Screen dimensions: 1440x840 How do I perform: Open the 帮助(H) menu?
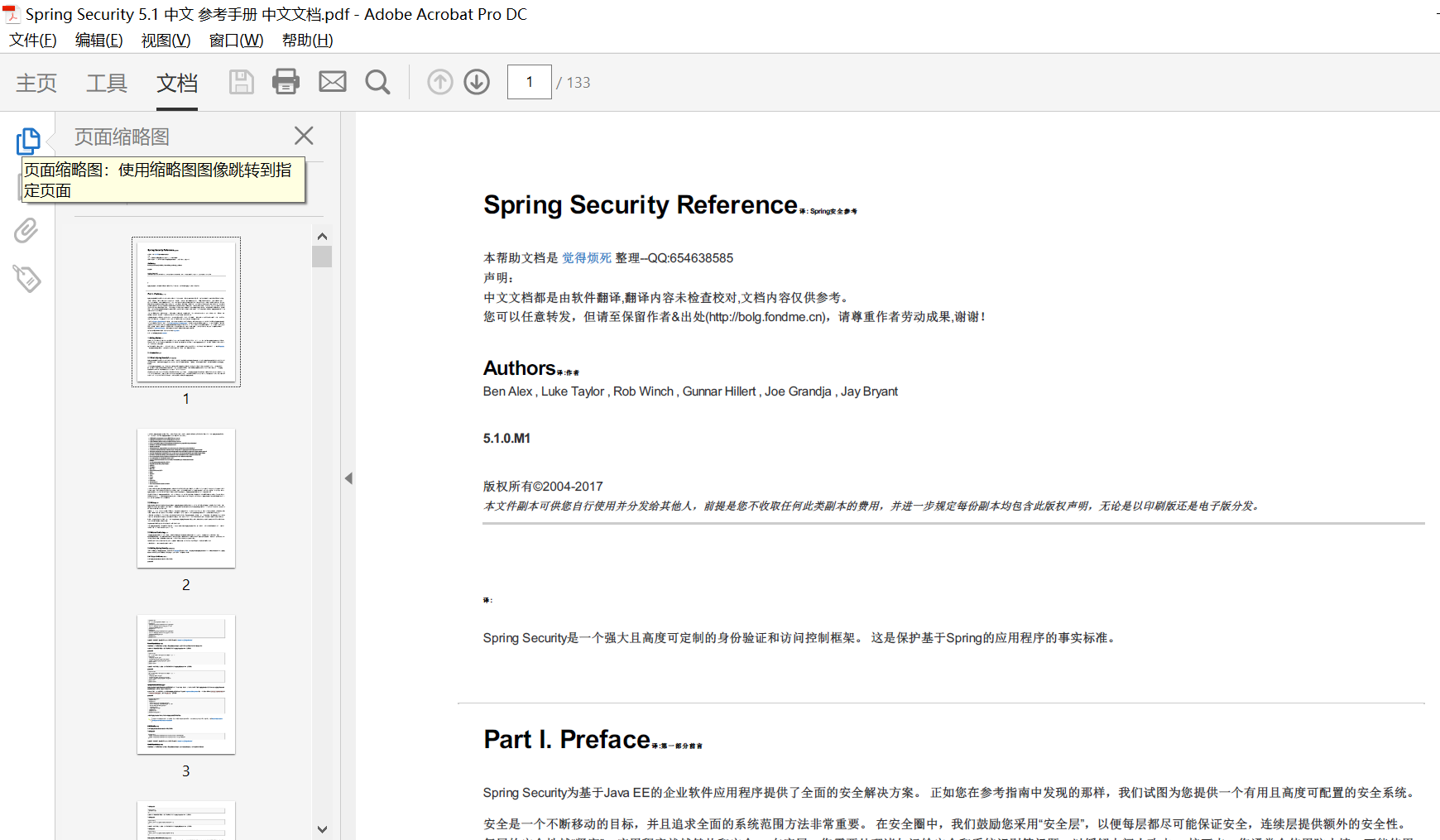tap(308, 41)
